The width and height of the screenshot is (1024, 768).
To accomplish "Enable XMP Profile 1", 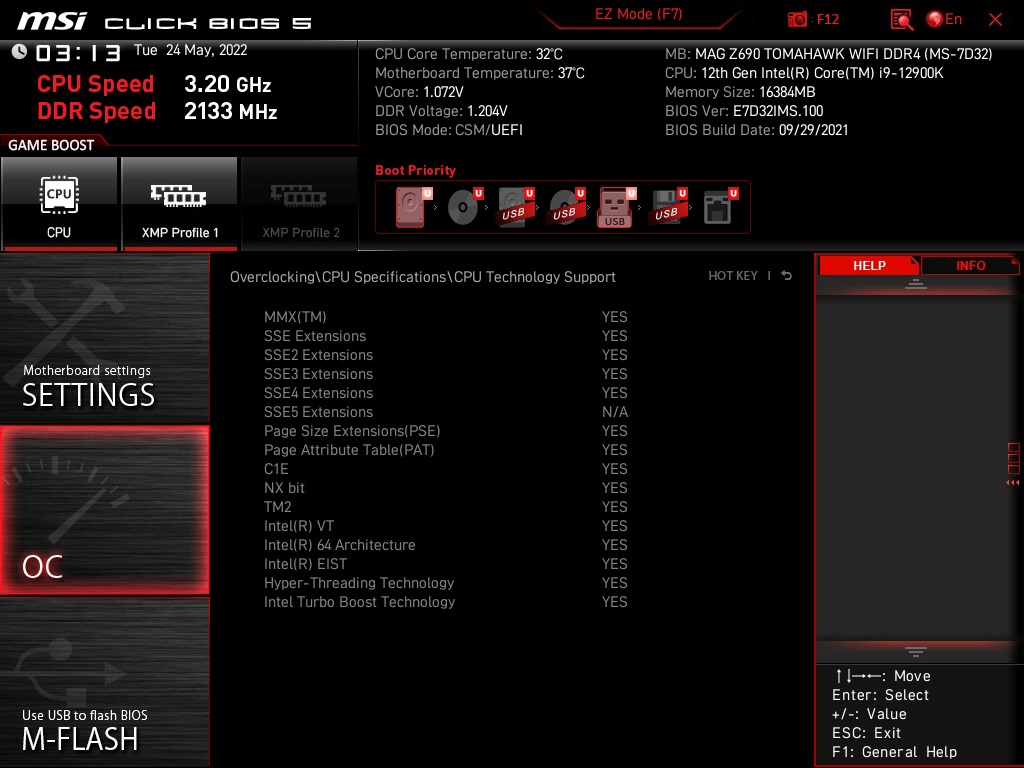I will pos(180,204).
